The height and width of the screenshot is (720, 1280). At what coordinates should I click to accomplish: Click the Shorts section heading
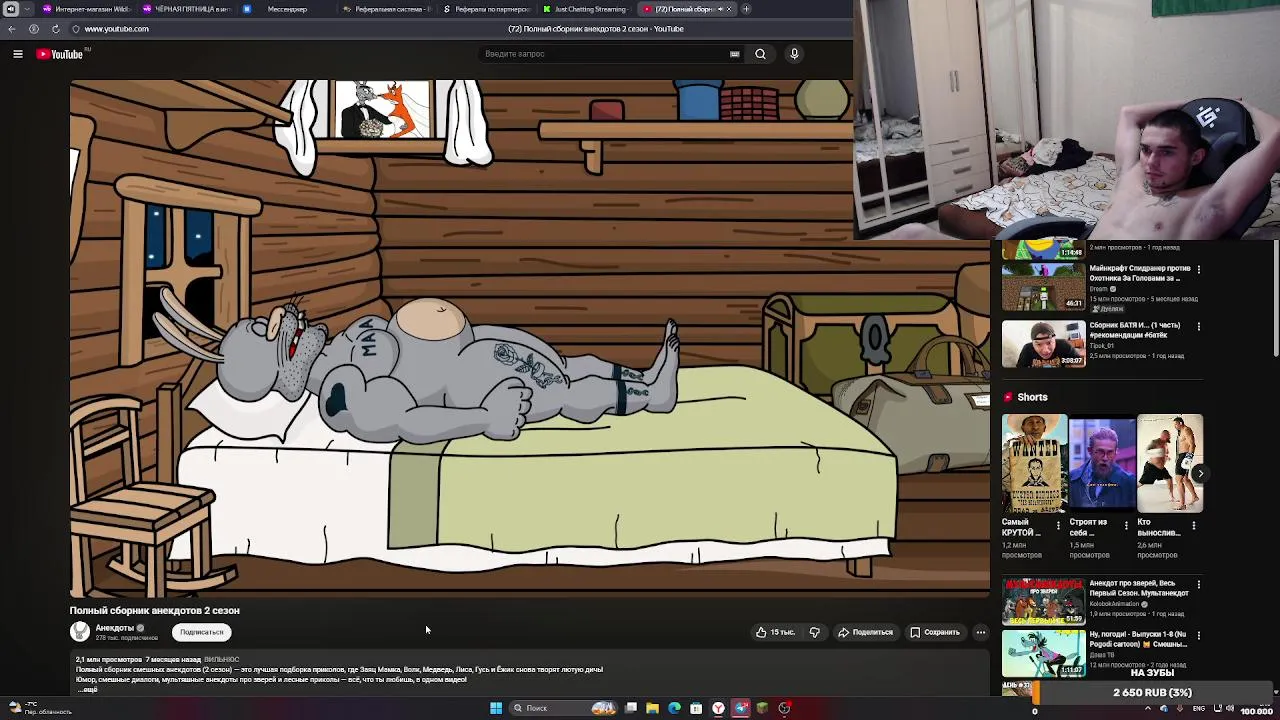click(1032, 397)
